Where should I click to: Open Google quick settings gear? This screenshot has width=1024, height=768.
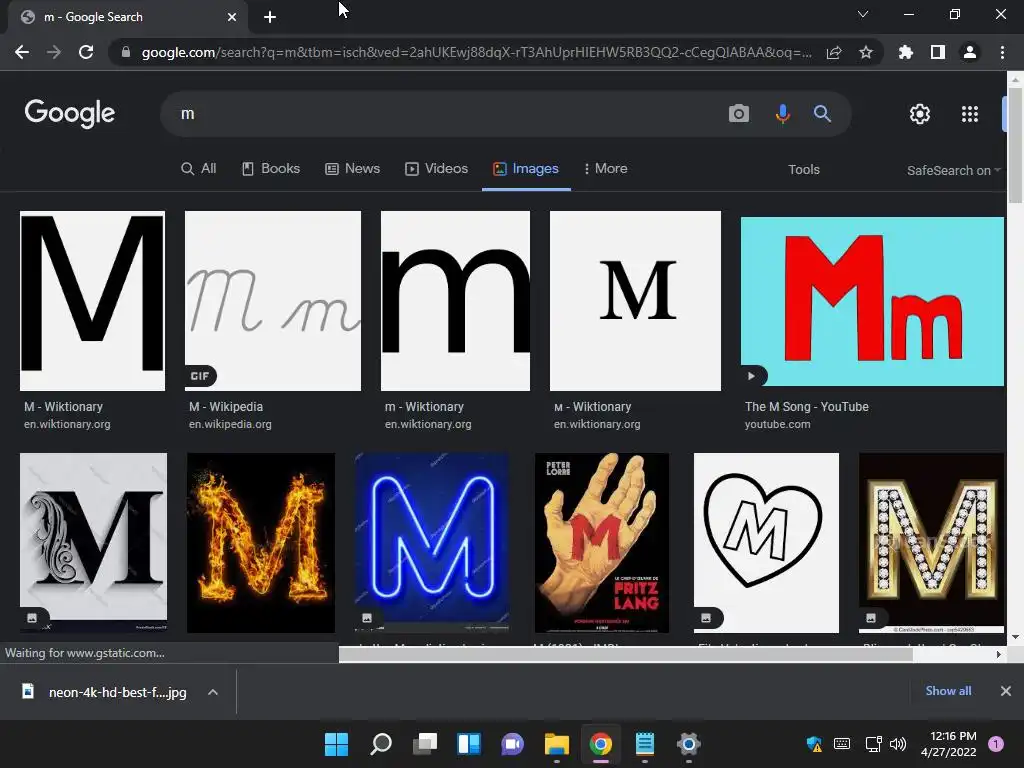920,114
